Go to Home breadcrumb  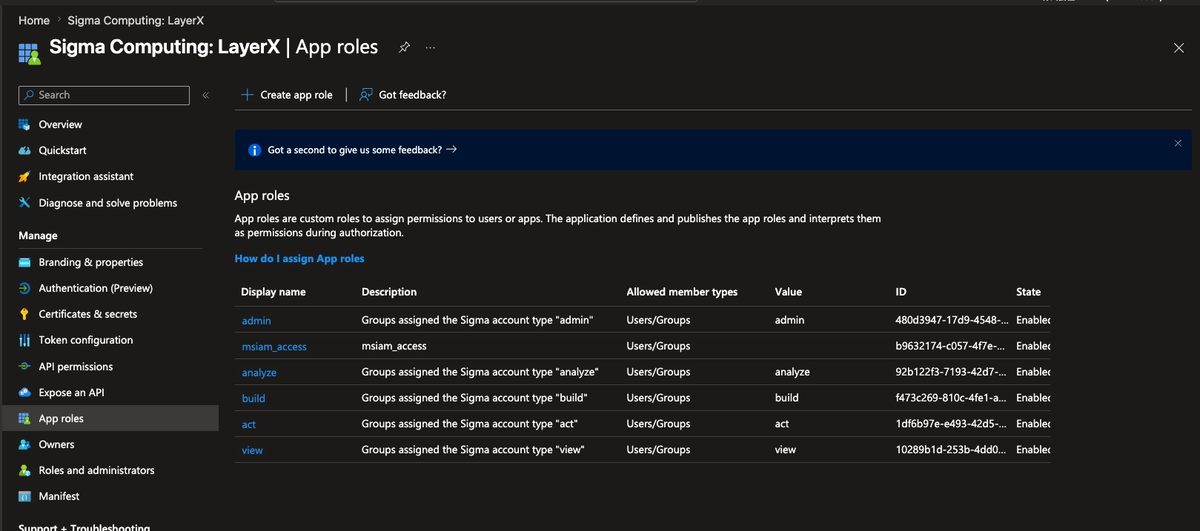click(x=34, y=20)
